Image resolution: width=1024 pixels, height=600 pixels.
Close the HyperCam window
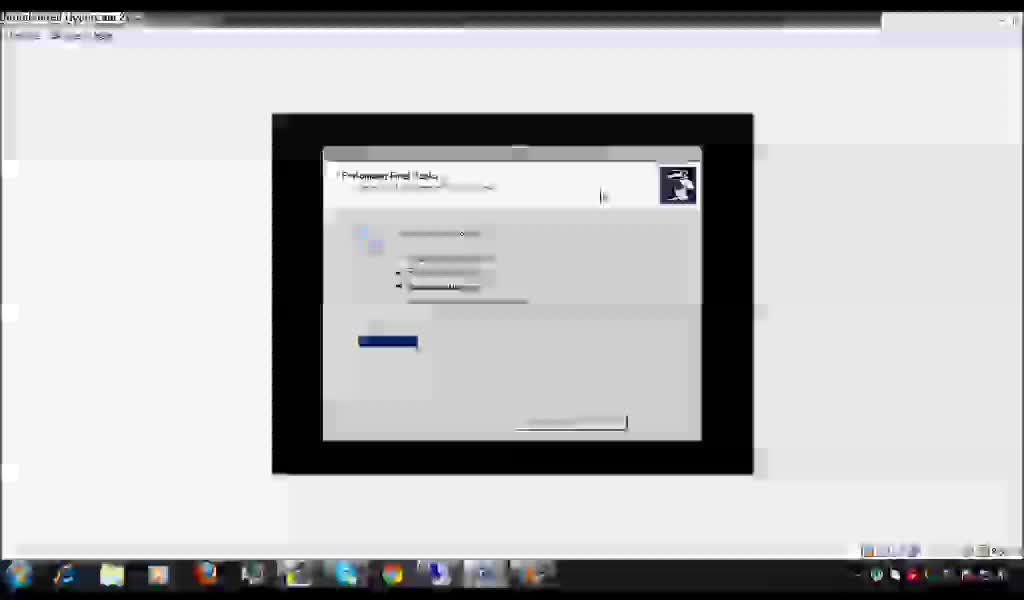[1011, 19]
